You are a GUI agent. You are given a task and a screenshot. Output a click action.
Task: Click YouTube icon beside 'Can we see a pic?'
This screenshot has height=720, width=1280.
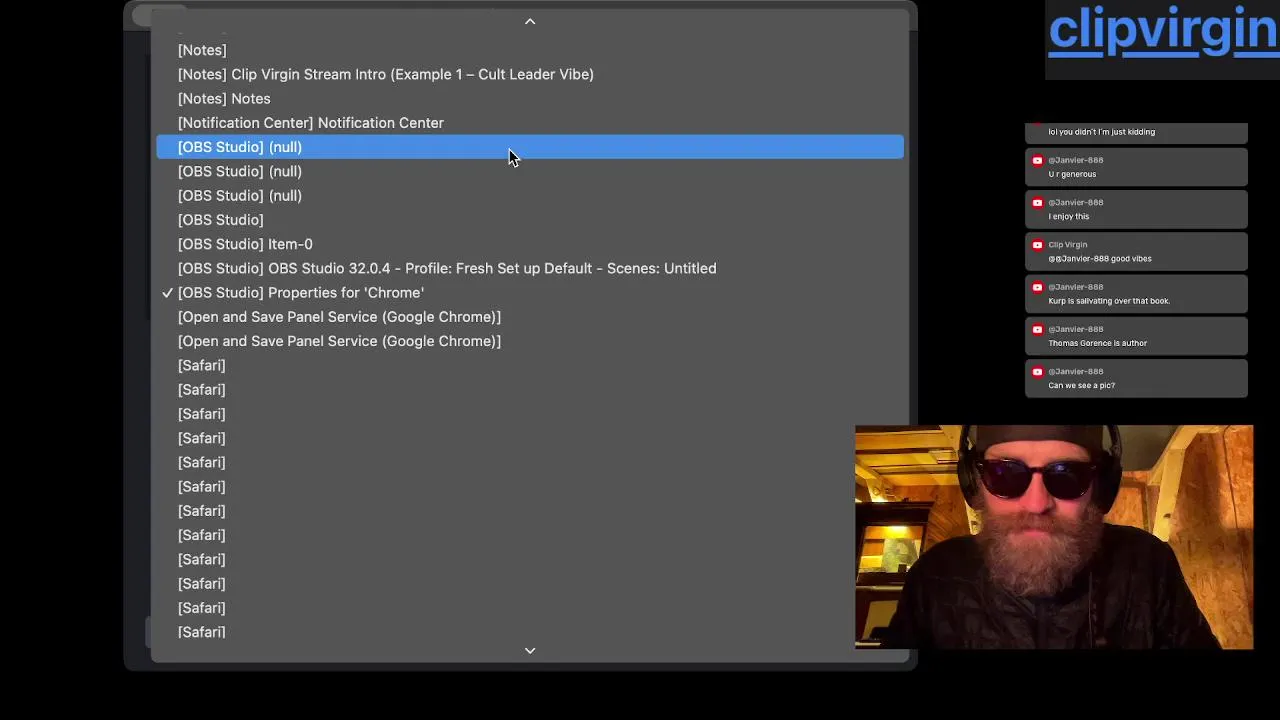[x=1037, y=371]
